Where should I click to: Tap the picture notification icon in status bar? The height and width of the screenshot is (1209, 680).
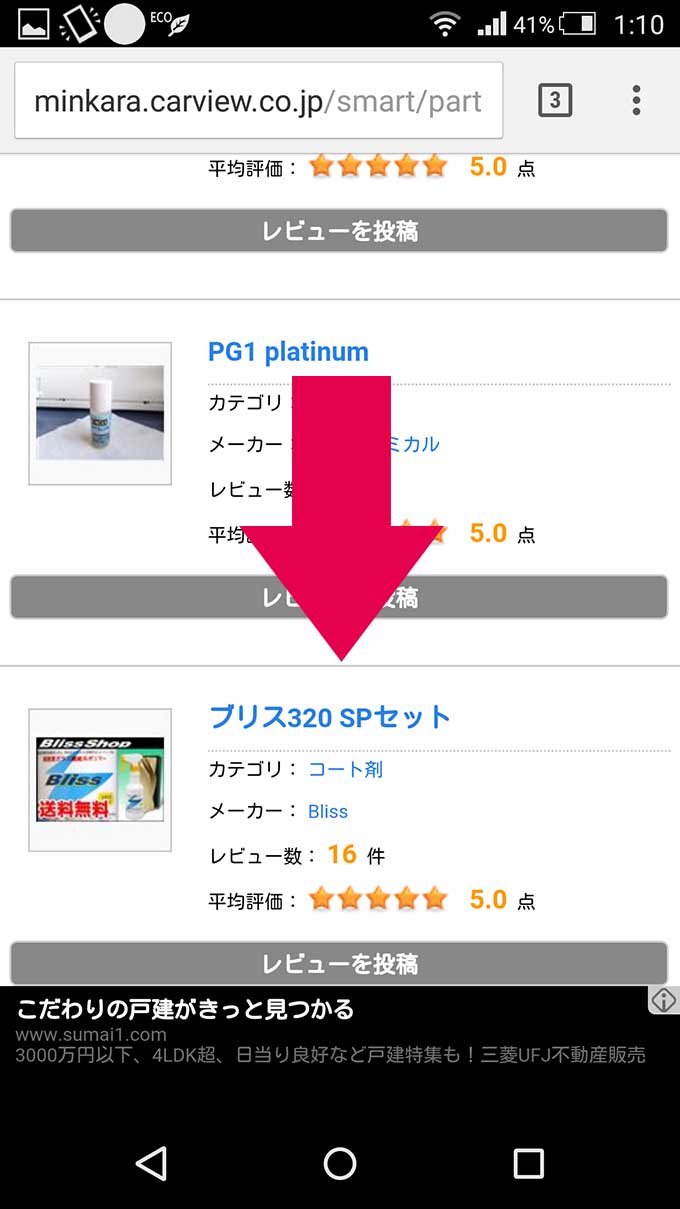click(34, 23)
